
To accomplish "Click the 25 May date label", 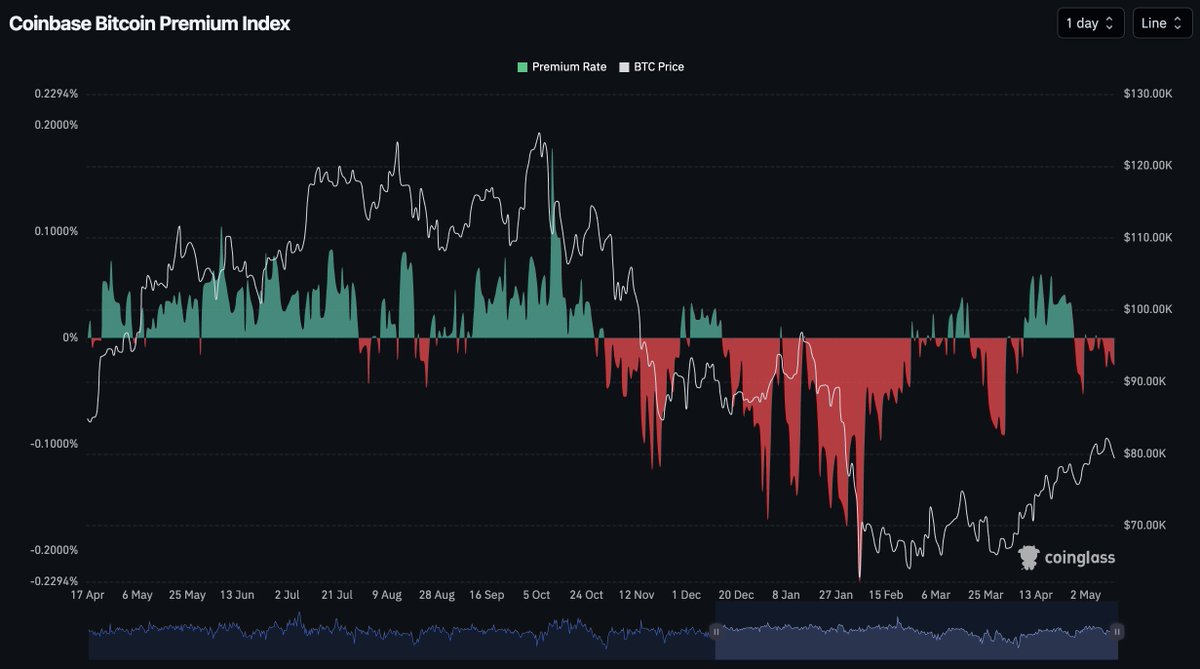I will (x=187, y=595).
